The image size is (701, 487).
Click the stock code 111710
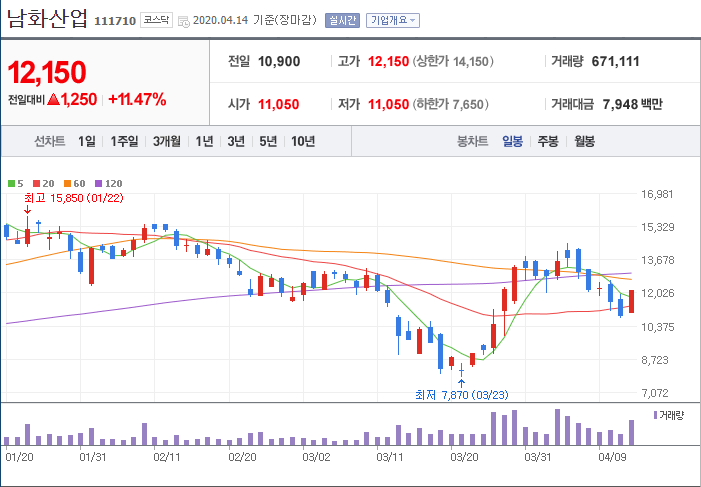pos(115,21)
